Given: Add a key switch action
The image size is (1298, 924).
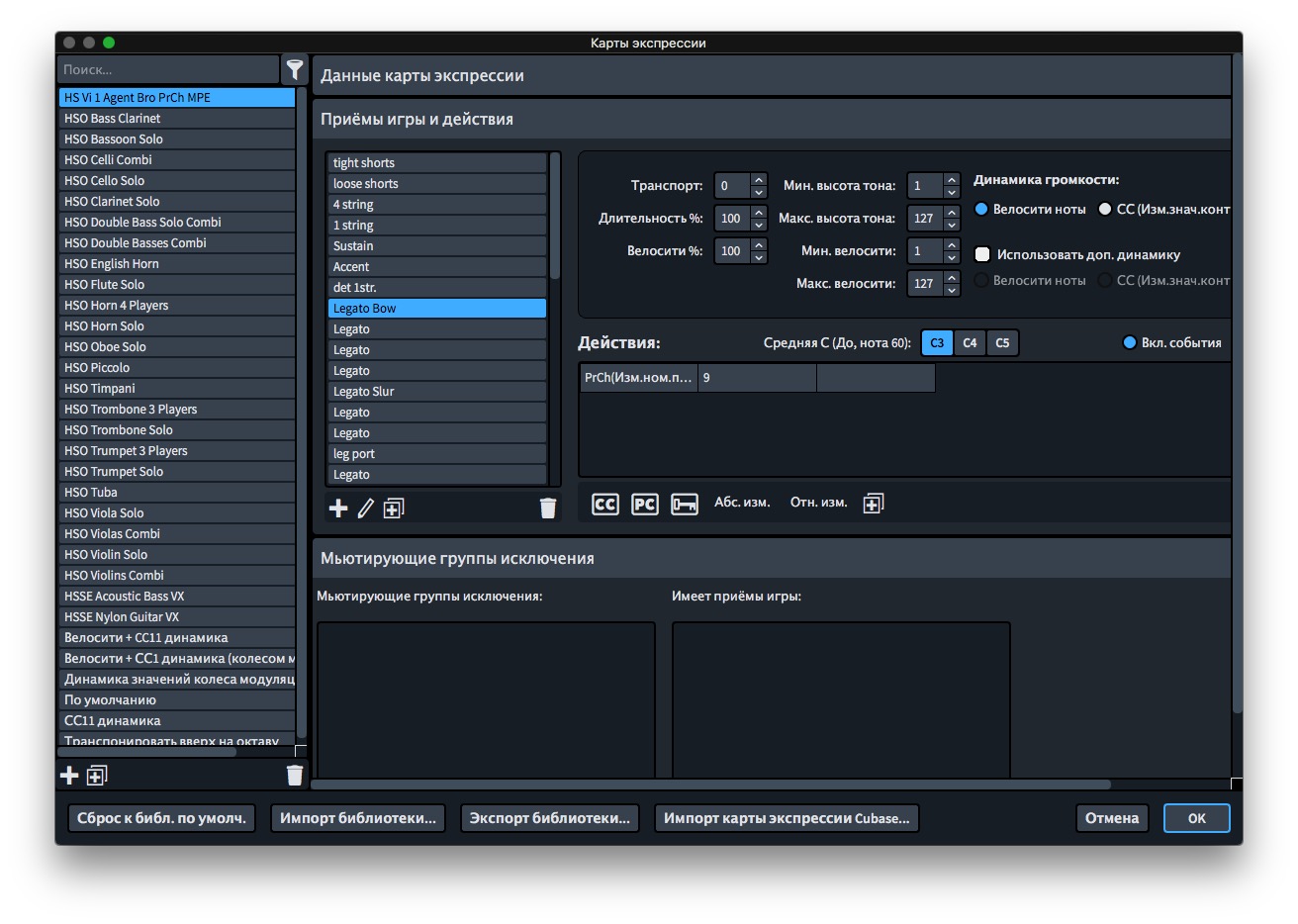Looking at the screenshot, I should (x=685, y=505).
